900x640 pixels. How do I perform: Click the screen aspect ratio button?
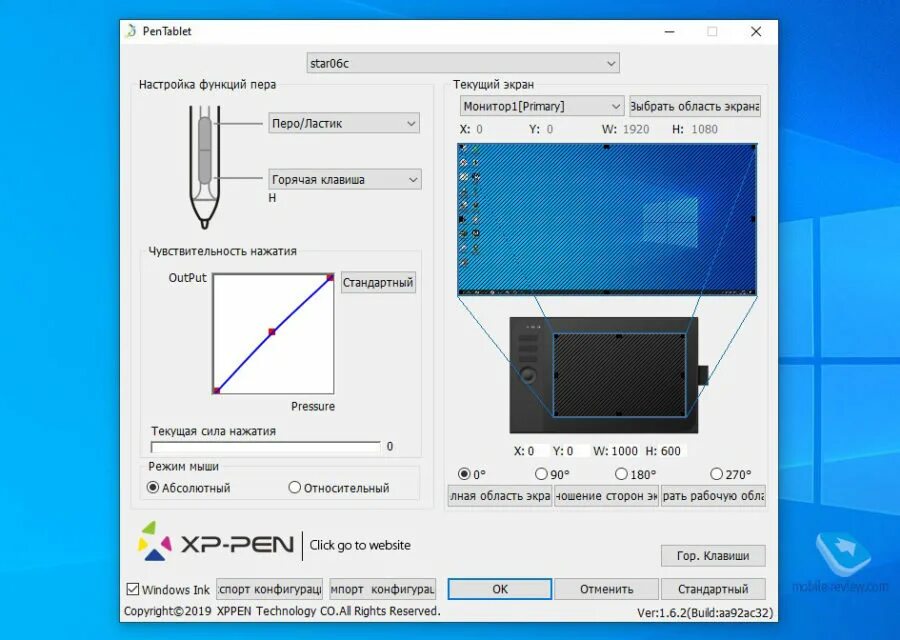click(606, 496)
